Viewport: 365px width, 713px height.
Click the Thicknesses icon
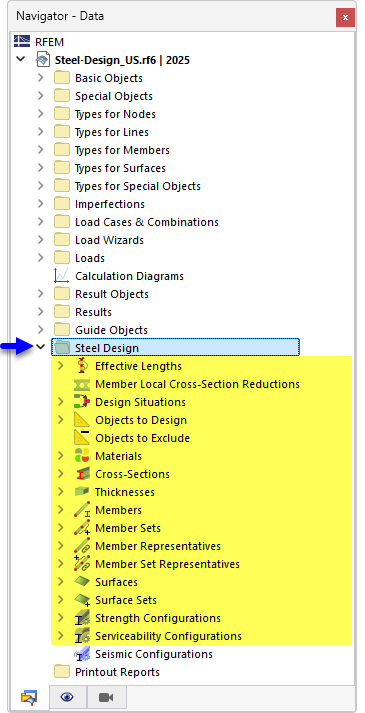click(82, 492)
